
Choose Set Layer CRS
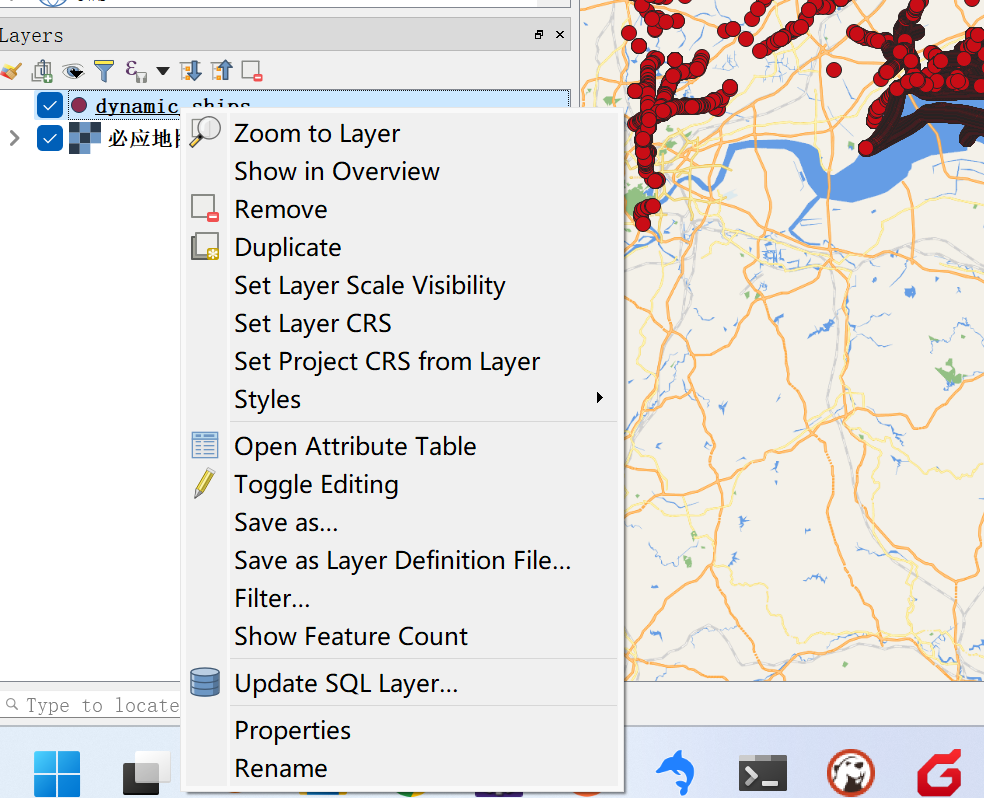click(402, 324)
